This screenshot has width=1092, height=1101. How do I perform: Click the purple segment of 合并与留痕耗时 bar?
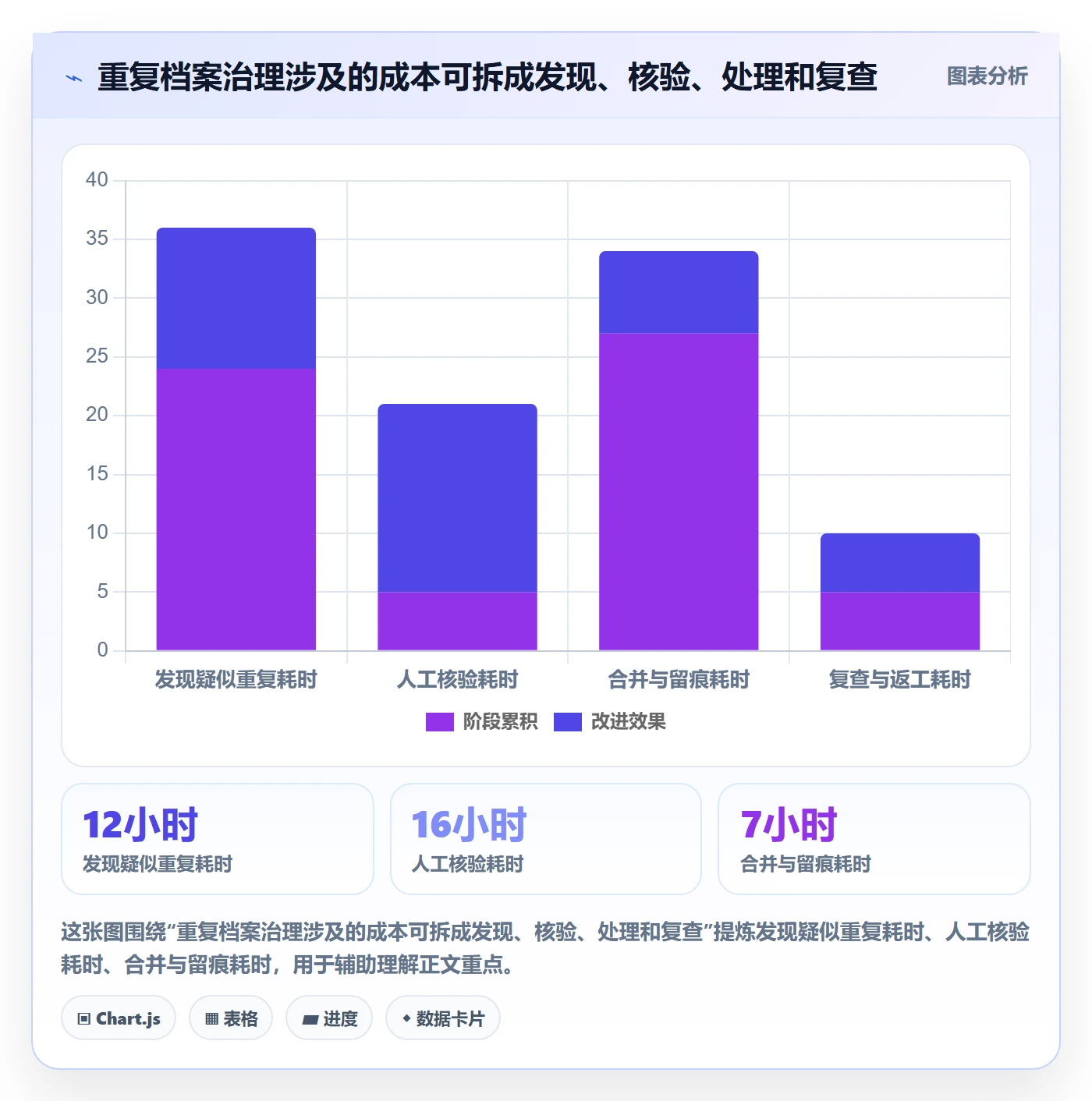(x=679, y=491)
